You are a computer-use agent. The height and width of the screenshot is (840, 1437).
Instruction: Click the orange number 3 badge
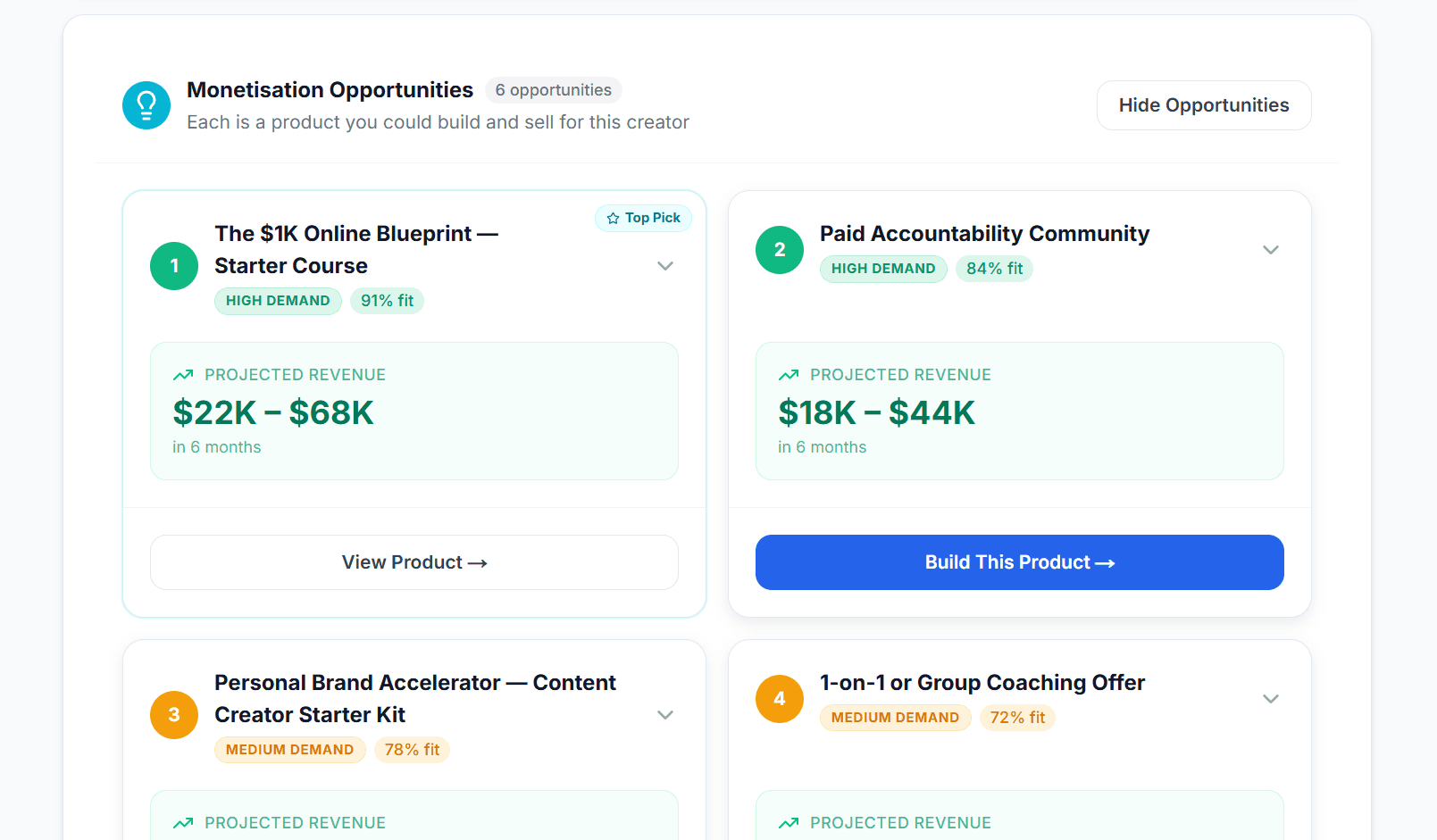click(174, 715)
